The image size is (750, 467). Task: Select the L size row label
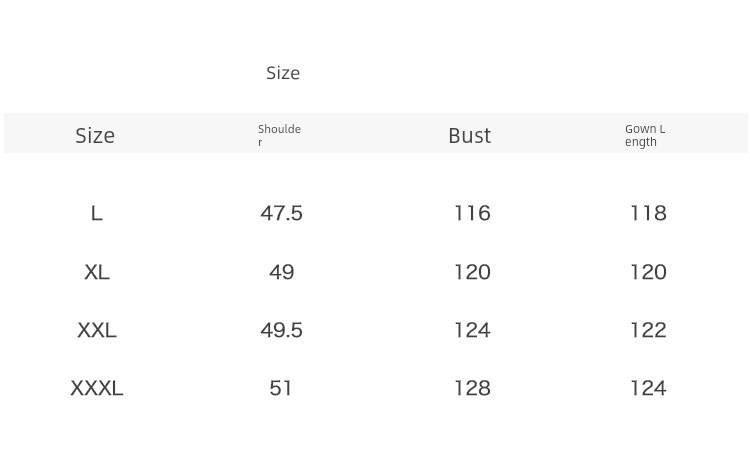coord(97,213)
